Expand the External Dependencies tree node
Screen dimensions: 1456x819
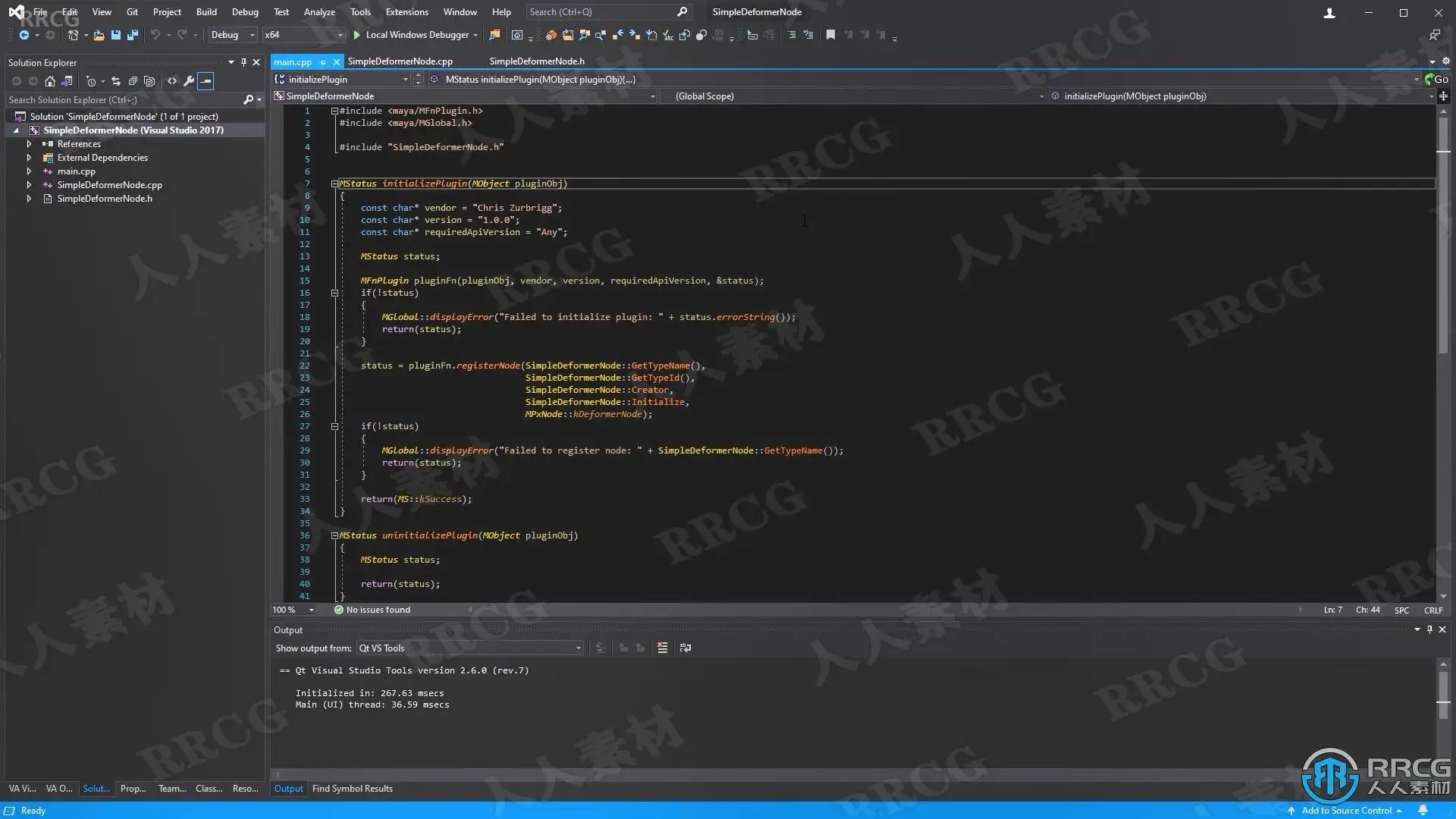(29, 158)
